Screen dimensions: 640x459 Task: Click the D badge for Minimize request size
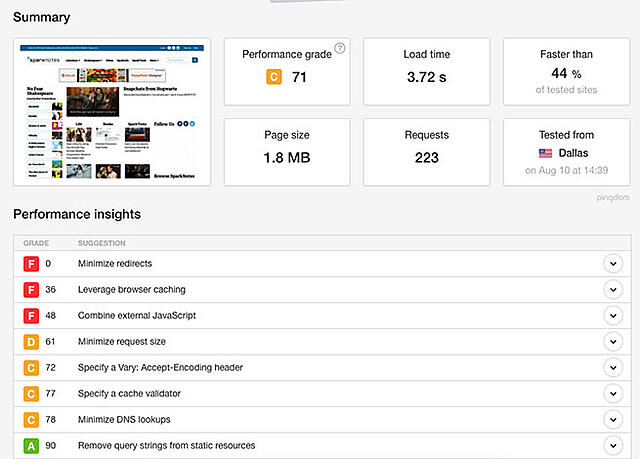[31, 342]
